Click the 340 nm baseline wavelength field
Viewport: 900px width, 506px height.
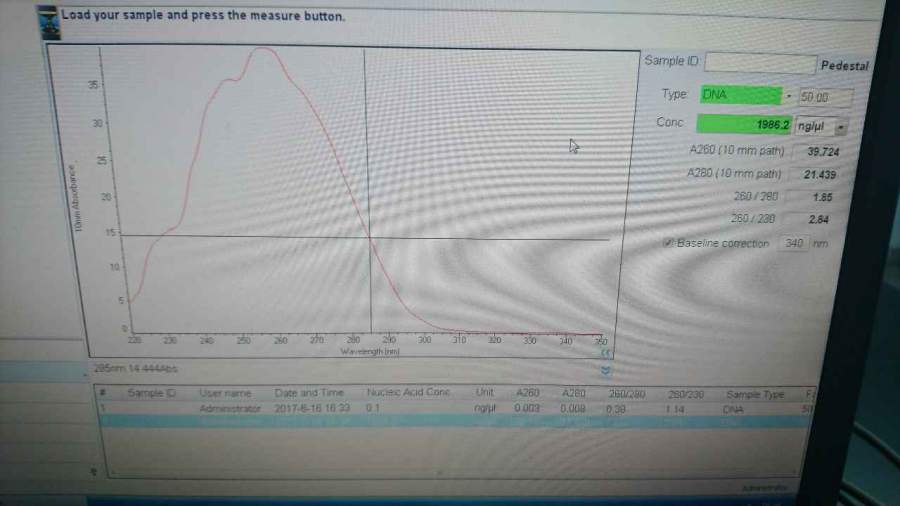pyautogui.click(x=793, y=243)
